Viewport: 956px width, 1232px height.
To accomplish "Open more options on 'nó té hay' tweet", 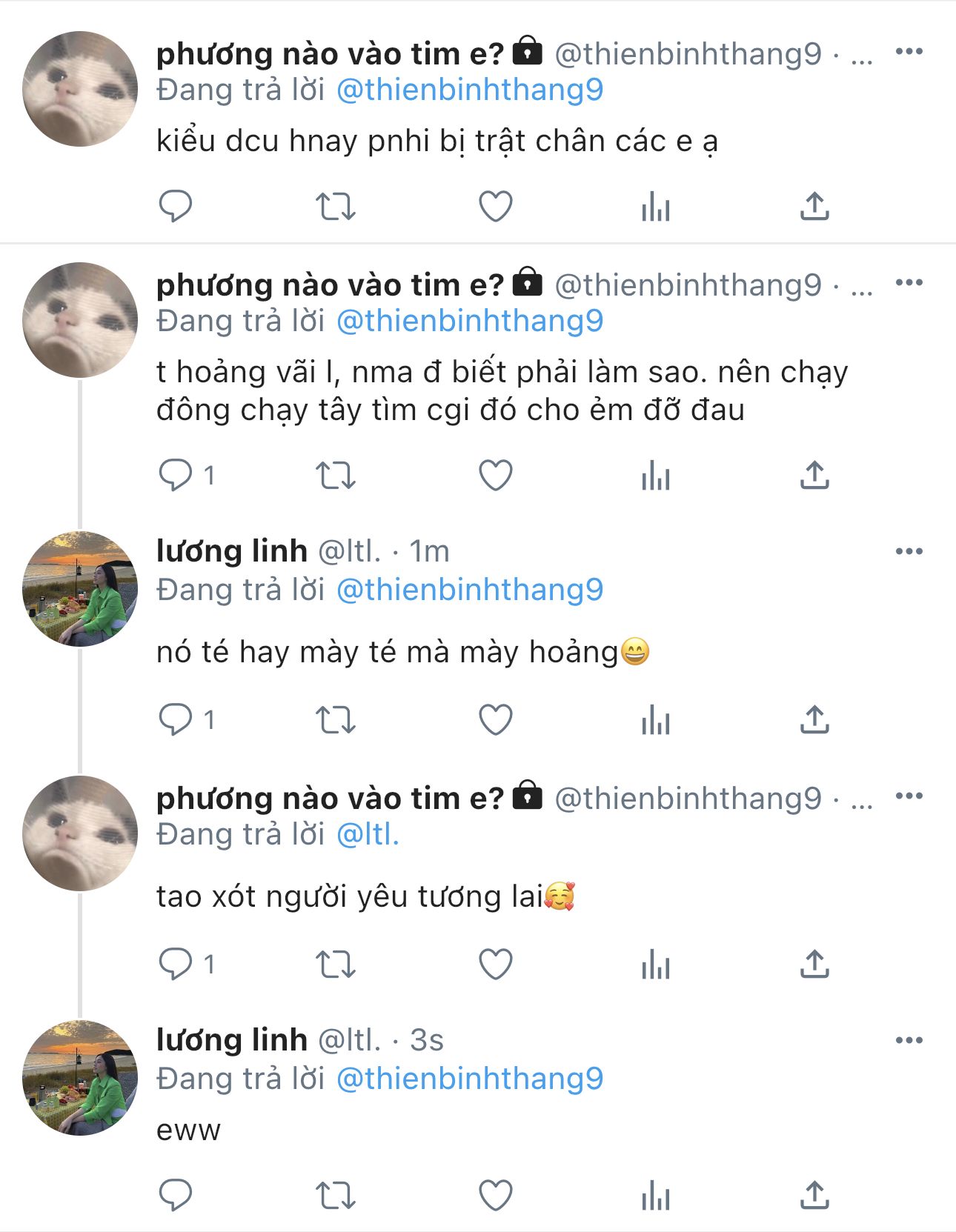I will (x=909, y=552).
